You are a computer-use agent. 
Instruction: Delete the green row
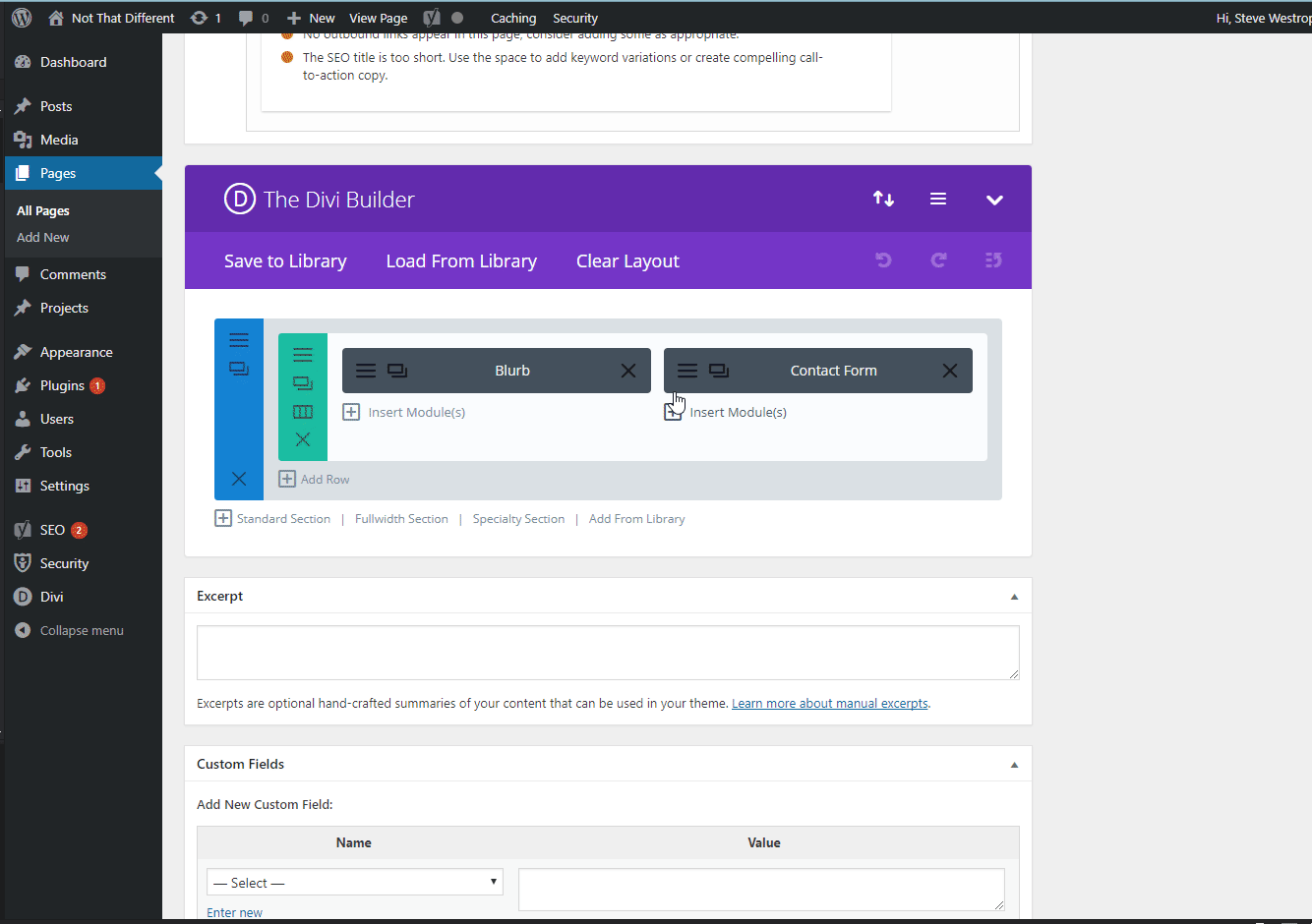[x=303, y=439]
